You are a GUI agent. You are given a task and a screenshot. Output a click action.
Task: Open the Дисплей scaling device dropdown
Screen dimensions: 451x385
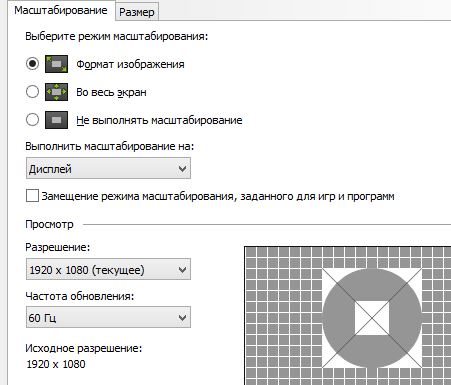pos(108,169)
